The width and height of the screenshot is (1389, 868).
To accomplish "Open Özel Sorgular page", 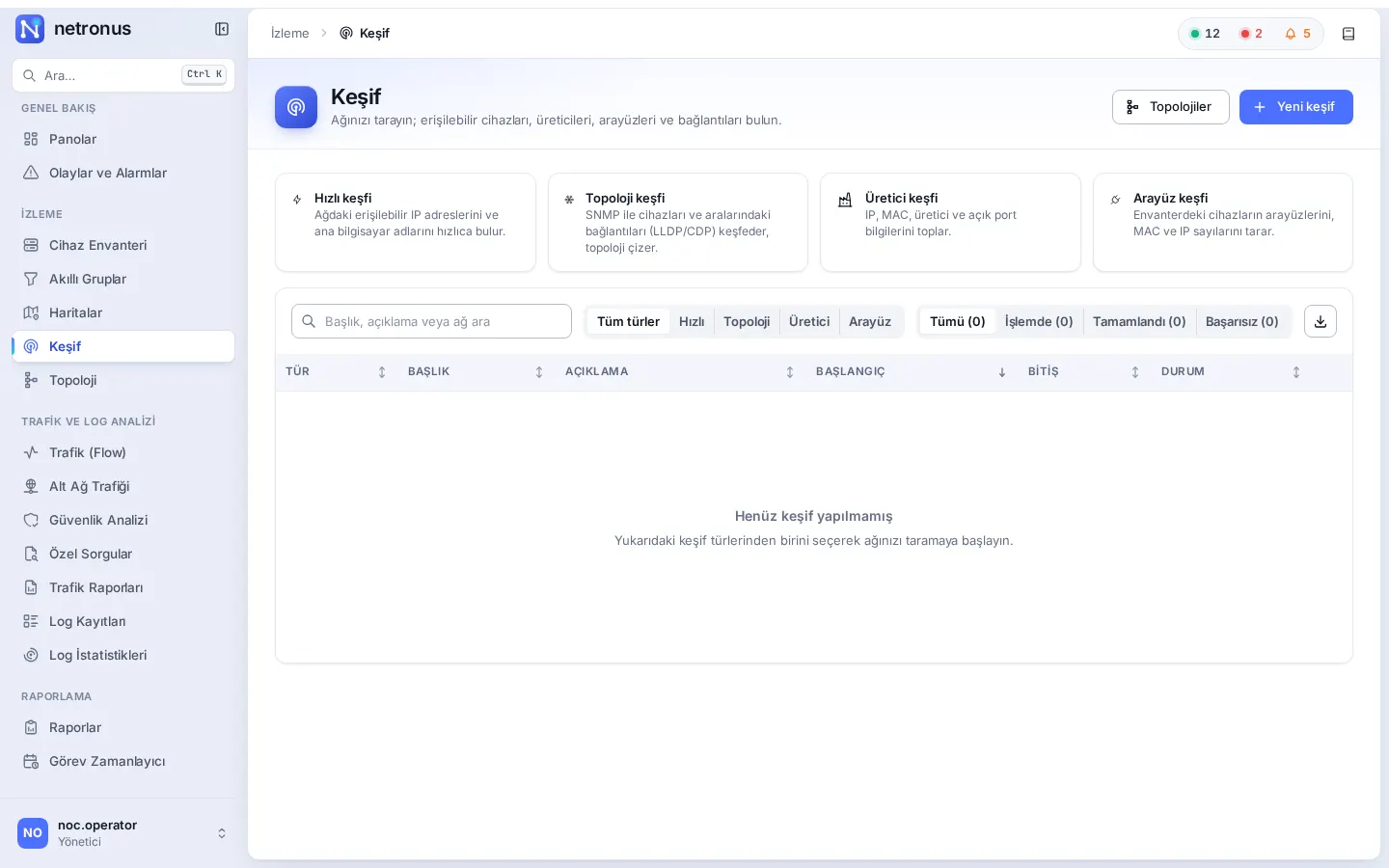I will [123, 554].
